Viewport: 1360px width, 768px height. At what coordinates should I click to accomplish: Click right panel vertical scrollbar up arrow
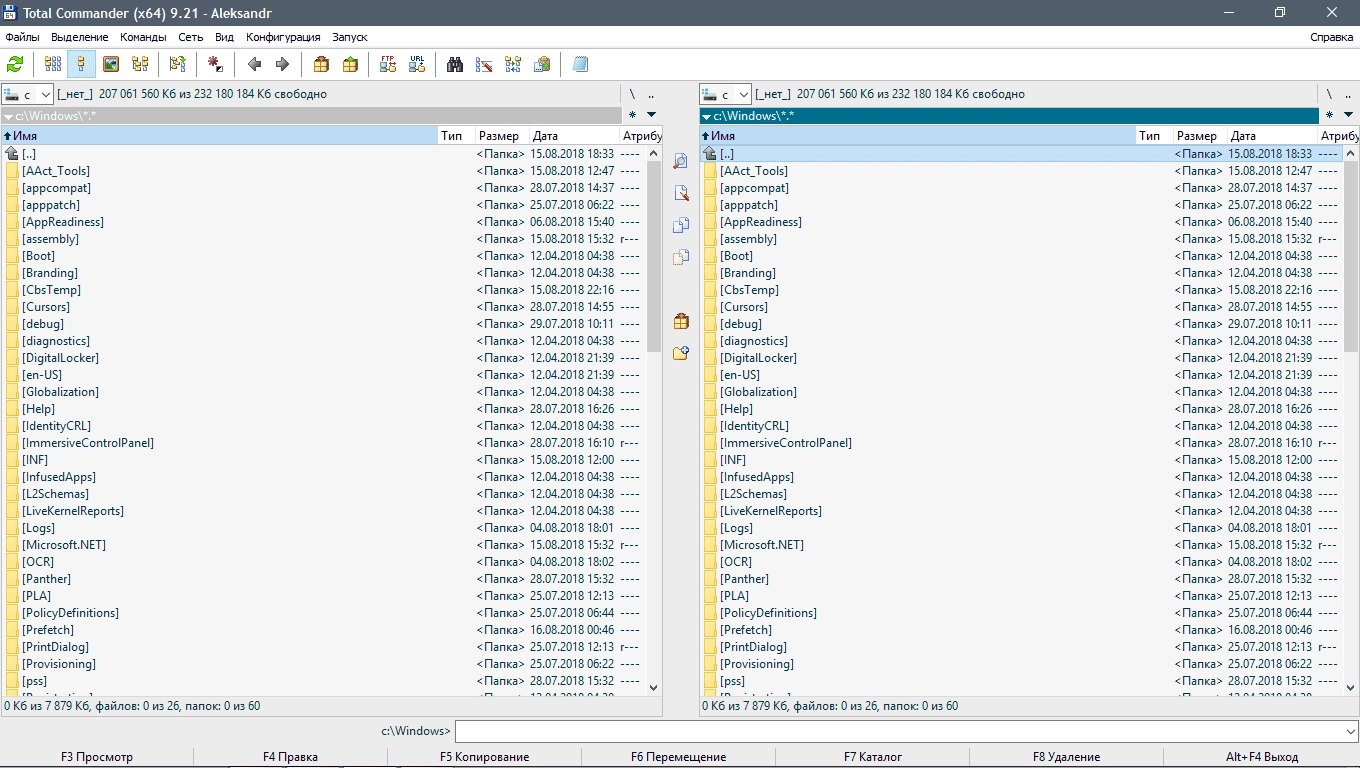pos(1351,154)
